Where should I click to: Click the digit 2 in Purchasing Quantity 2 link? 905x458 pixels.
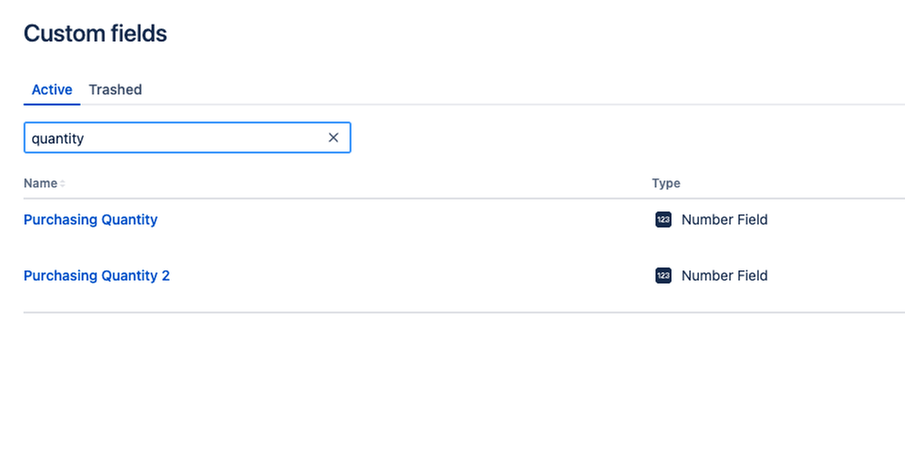[x=166, y=276]
